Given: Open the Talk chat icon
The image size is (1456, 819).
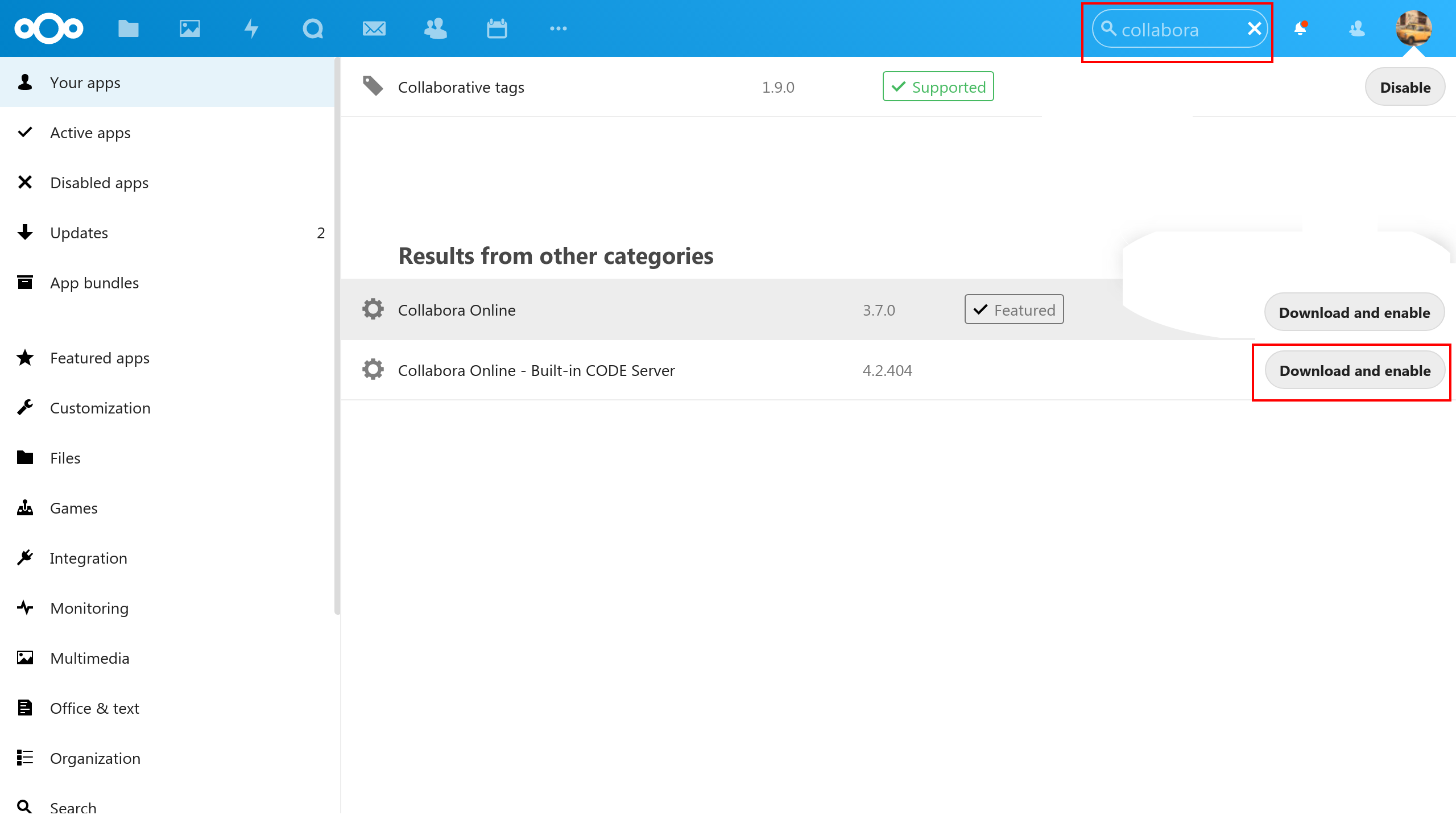Looking at the screenshot, I should pos(313,28).
